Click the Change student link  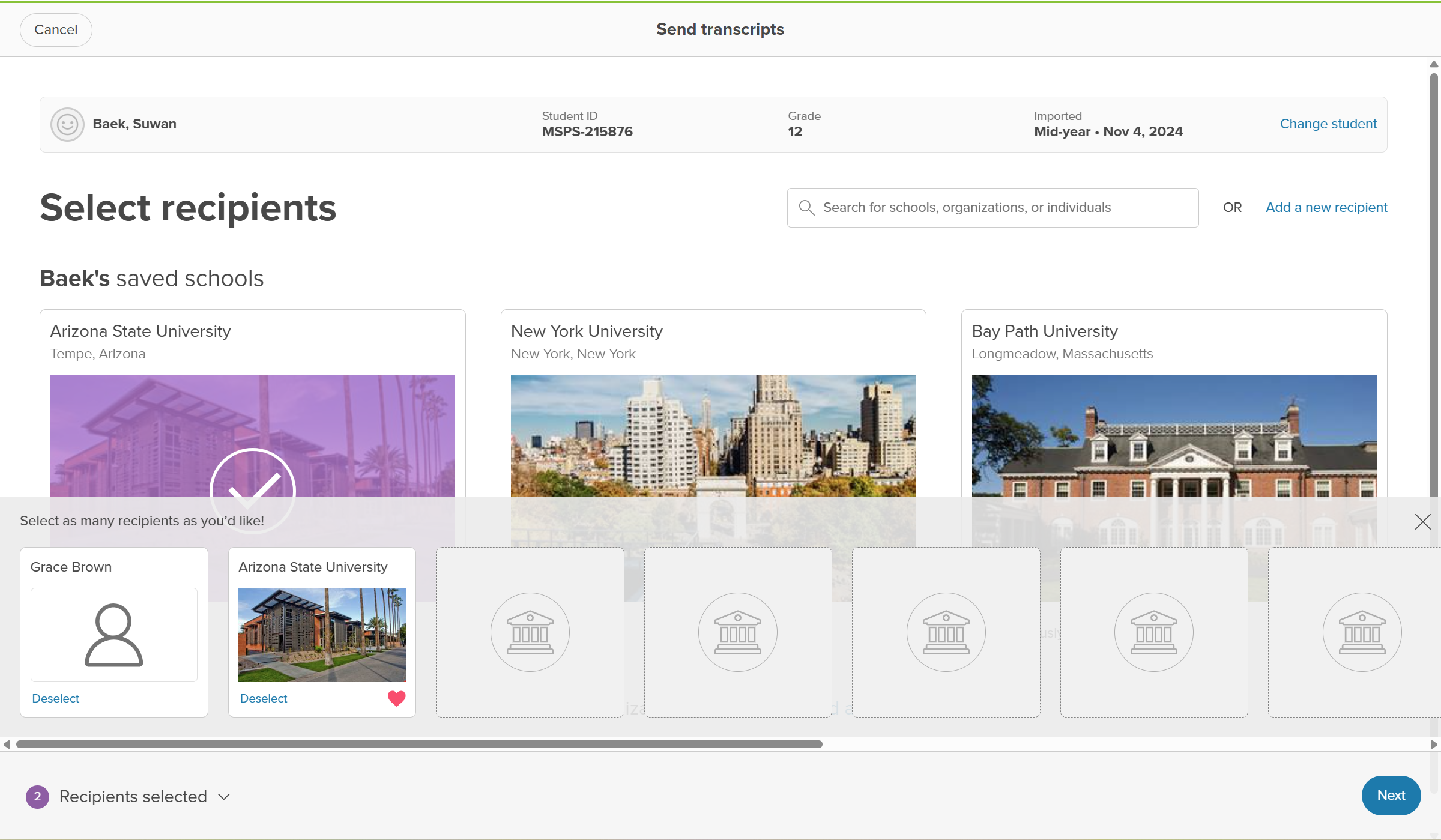[1328, 124]
